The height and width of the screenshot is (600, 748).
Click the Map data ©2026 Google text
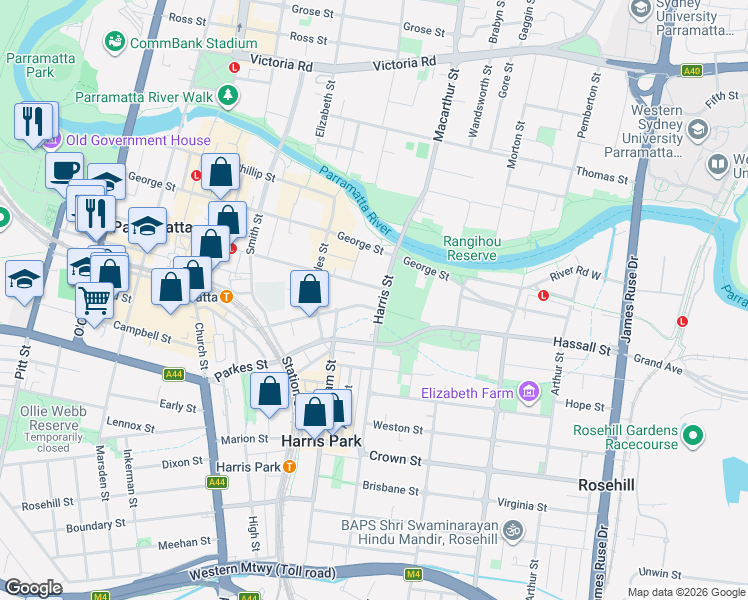(x=687, y=592)
